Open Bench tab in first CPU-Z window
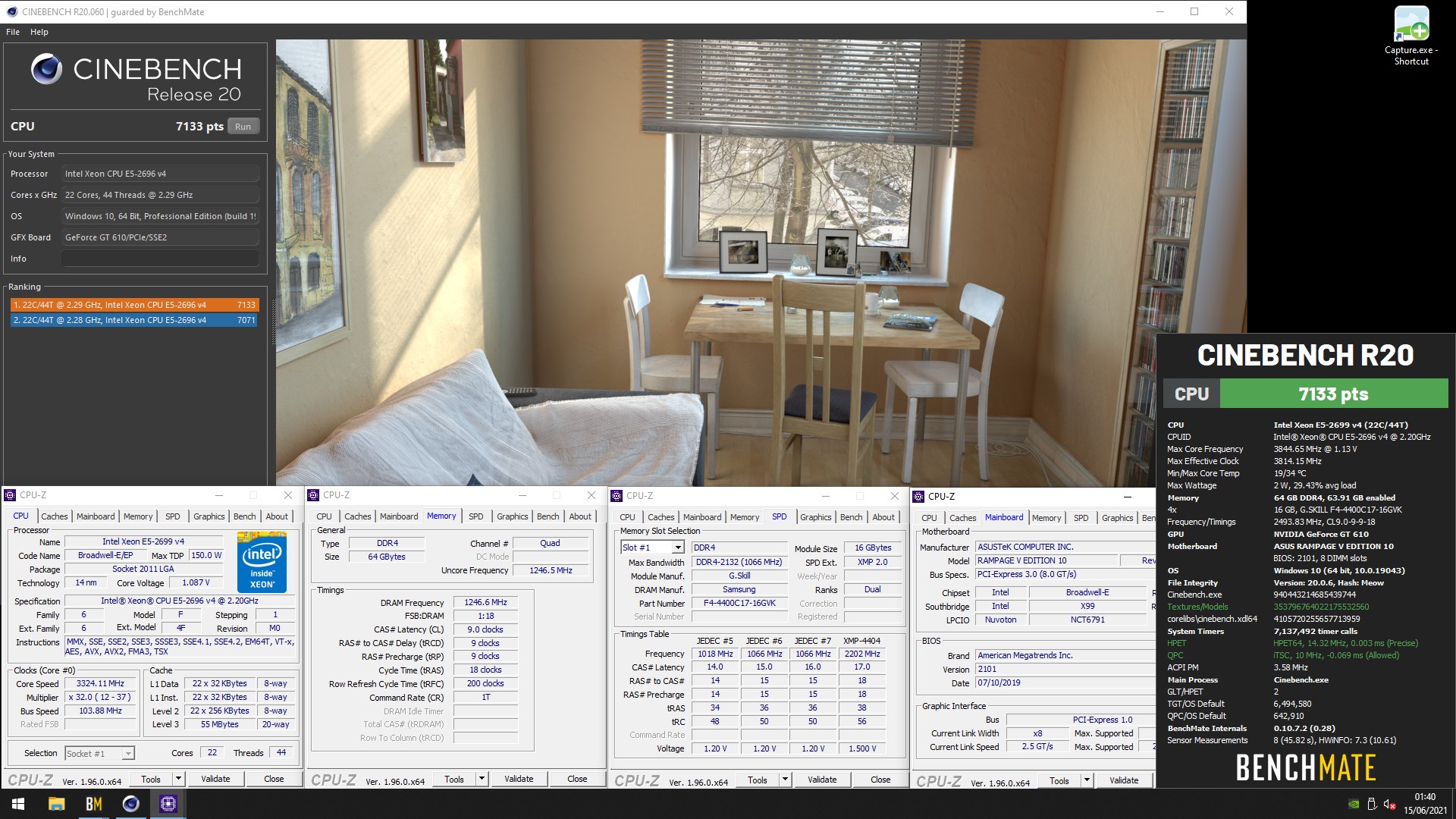1456x819 pixels. click(244, 516)
